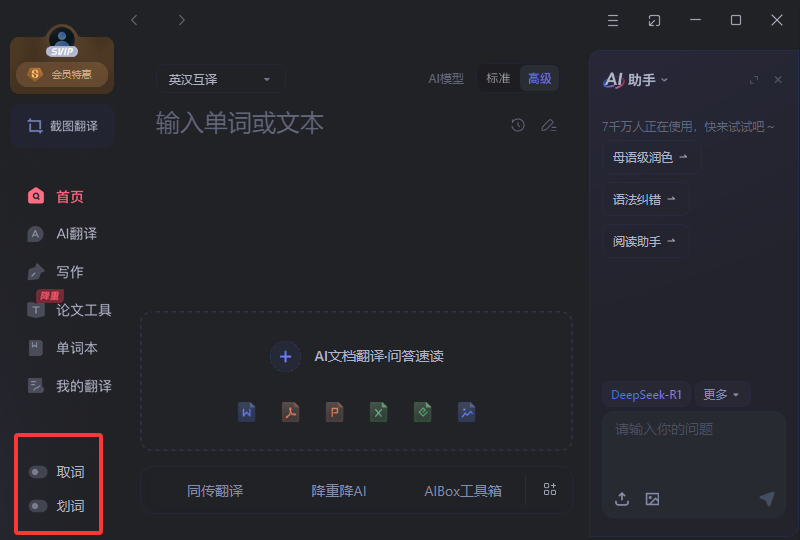800x540 pixels.
Task: Open the more-tools grid icon
Action: tap(549, 489)
